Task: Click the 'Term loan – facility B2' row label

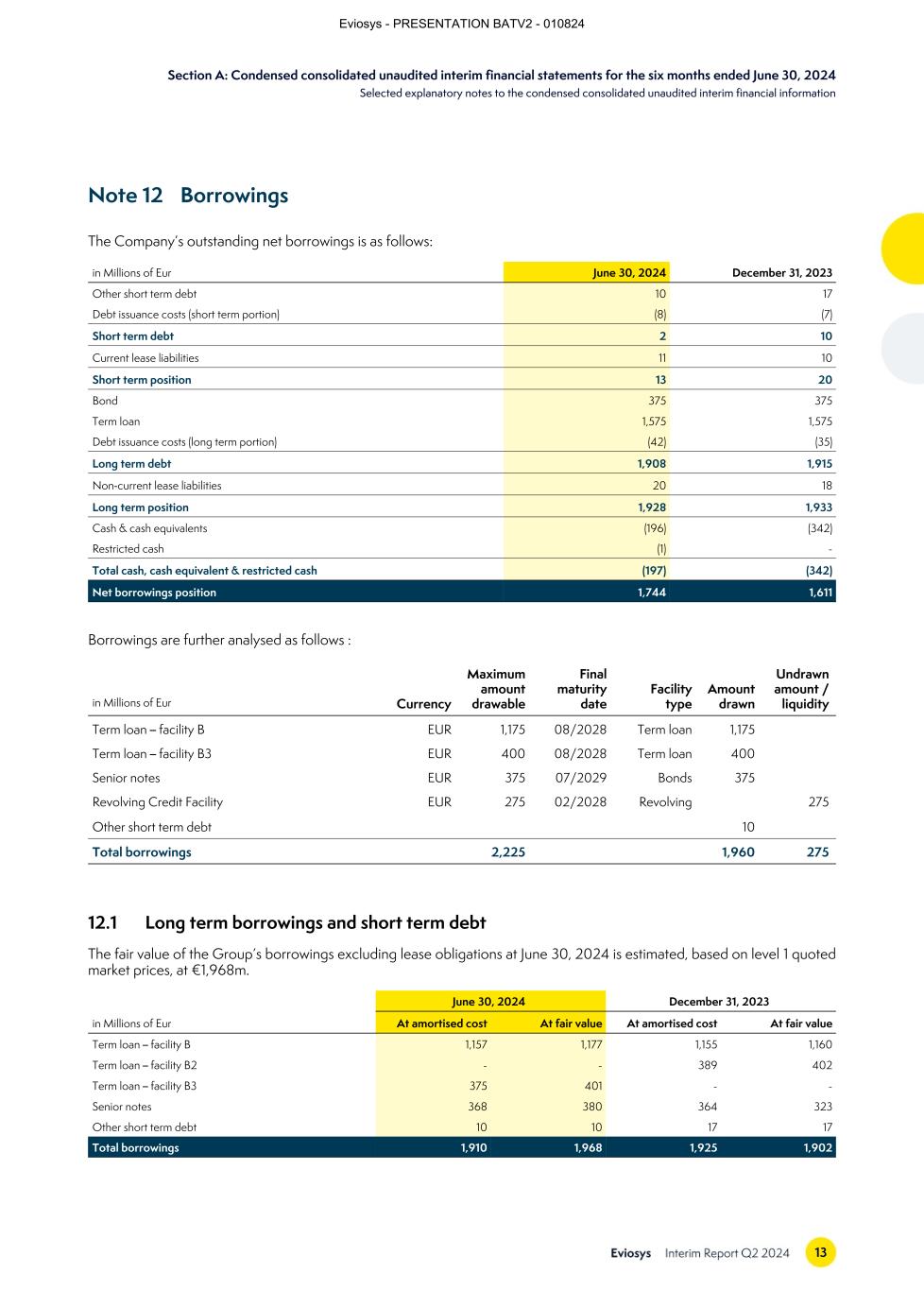Action: [x=145, y=1065]
